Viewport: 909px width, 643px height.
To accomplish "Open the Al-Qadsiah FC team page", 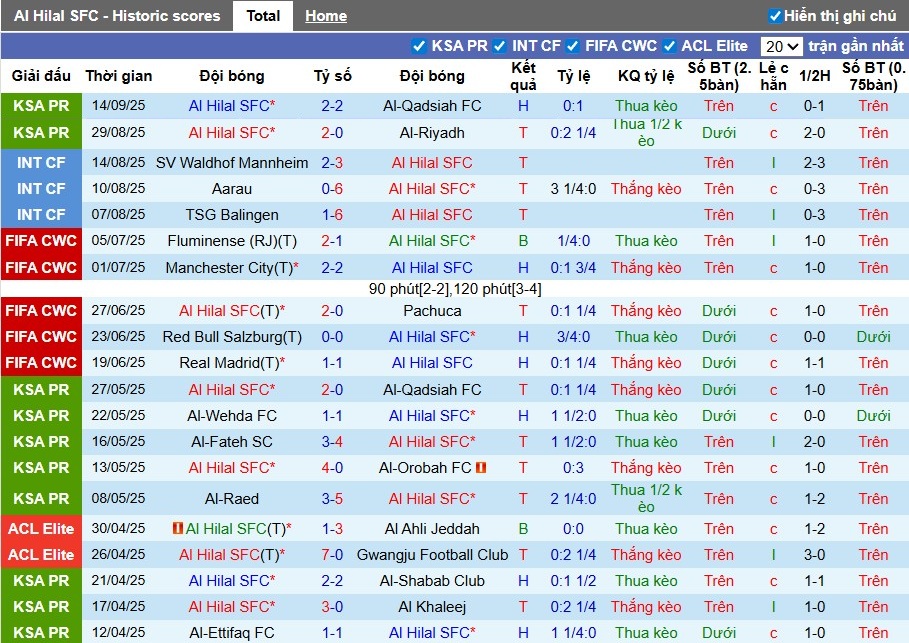I will [x=432, y=105].
